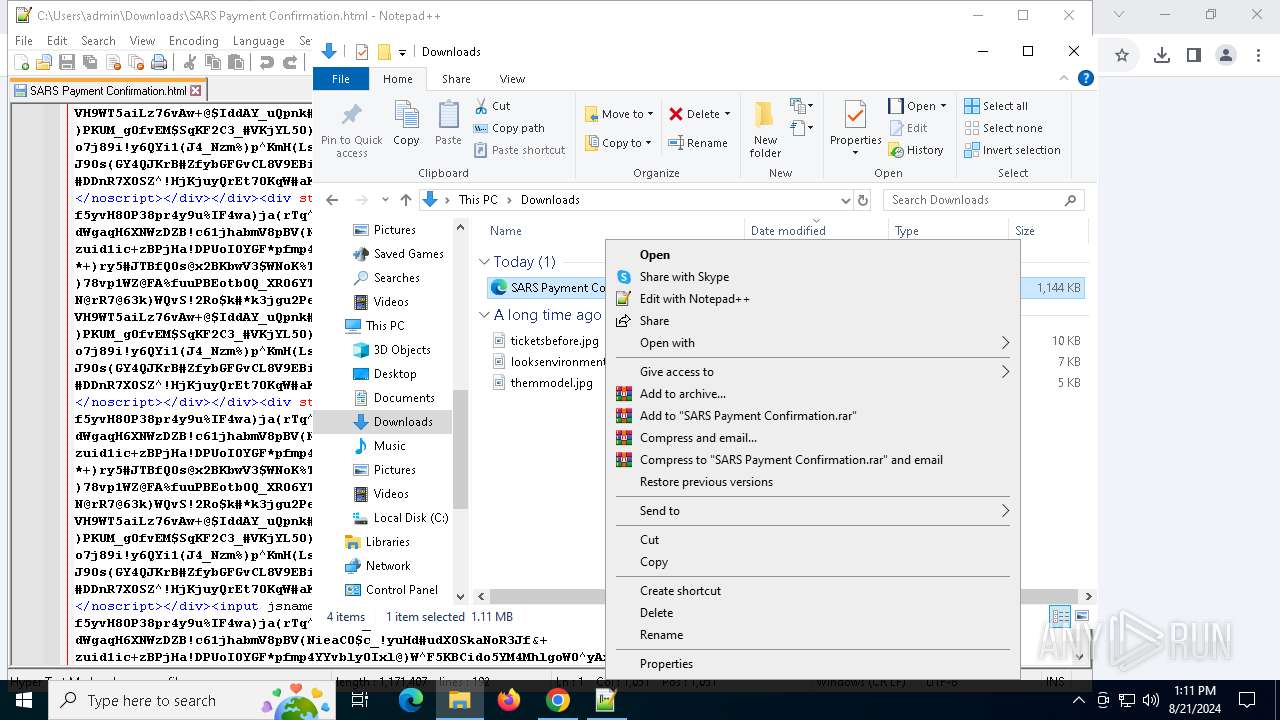The image size is (1280, 720).
Task: Open Task View on the taskbar
Action: 360,700
